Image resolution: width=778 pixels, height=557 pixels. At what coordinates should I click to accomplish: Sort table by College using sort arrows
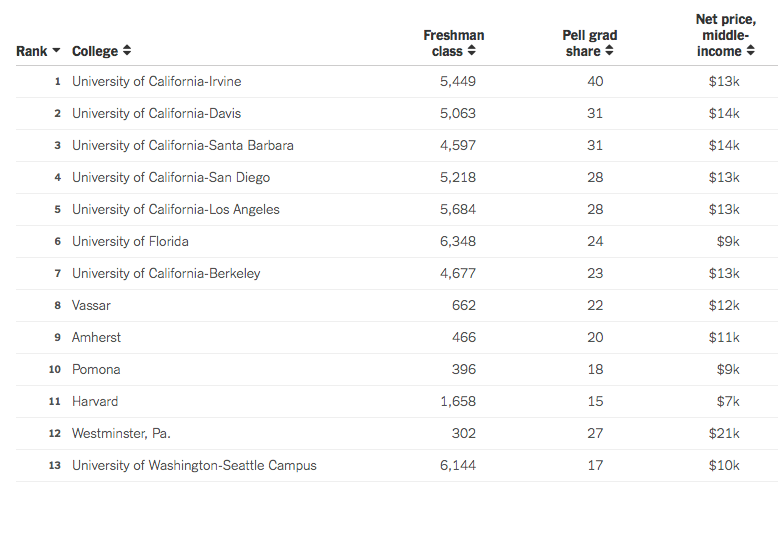(127, 51)
